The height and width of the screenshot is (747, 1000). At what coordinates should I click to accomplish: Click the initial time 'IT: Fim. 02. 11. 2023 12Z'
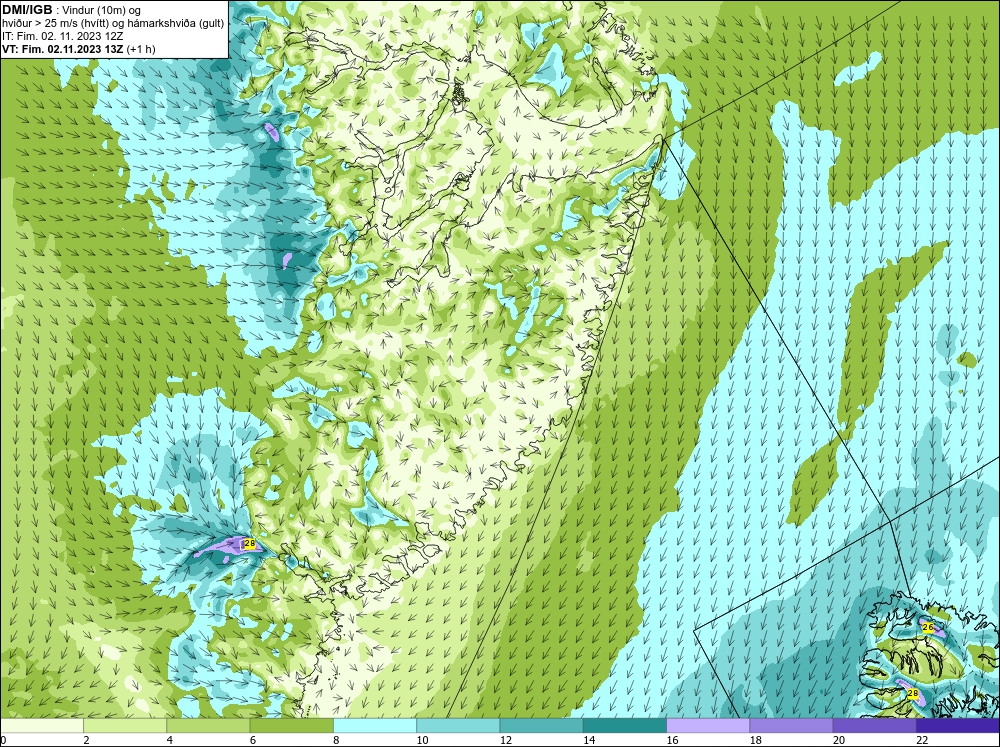[62, 36]
